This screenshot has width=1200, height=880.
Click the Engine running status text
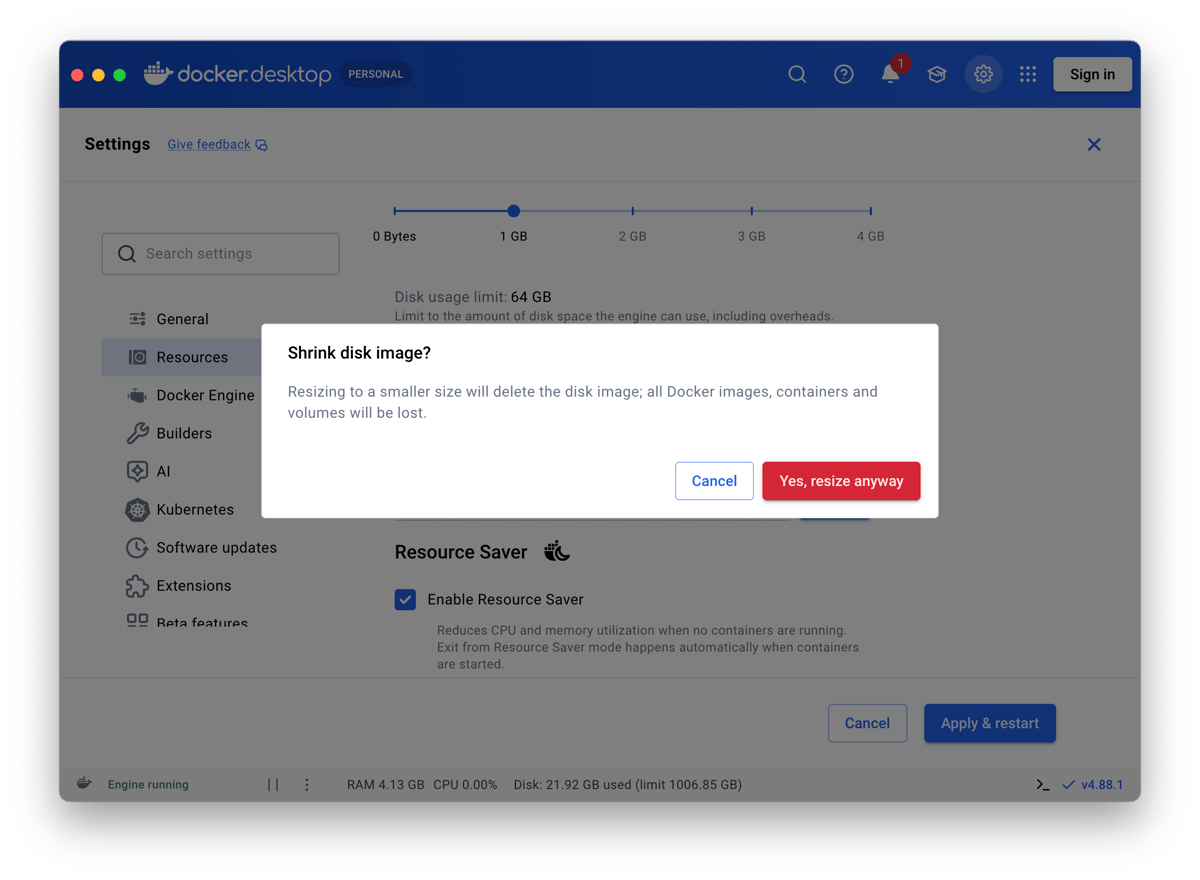click(x=148, y=785)
